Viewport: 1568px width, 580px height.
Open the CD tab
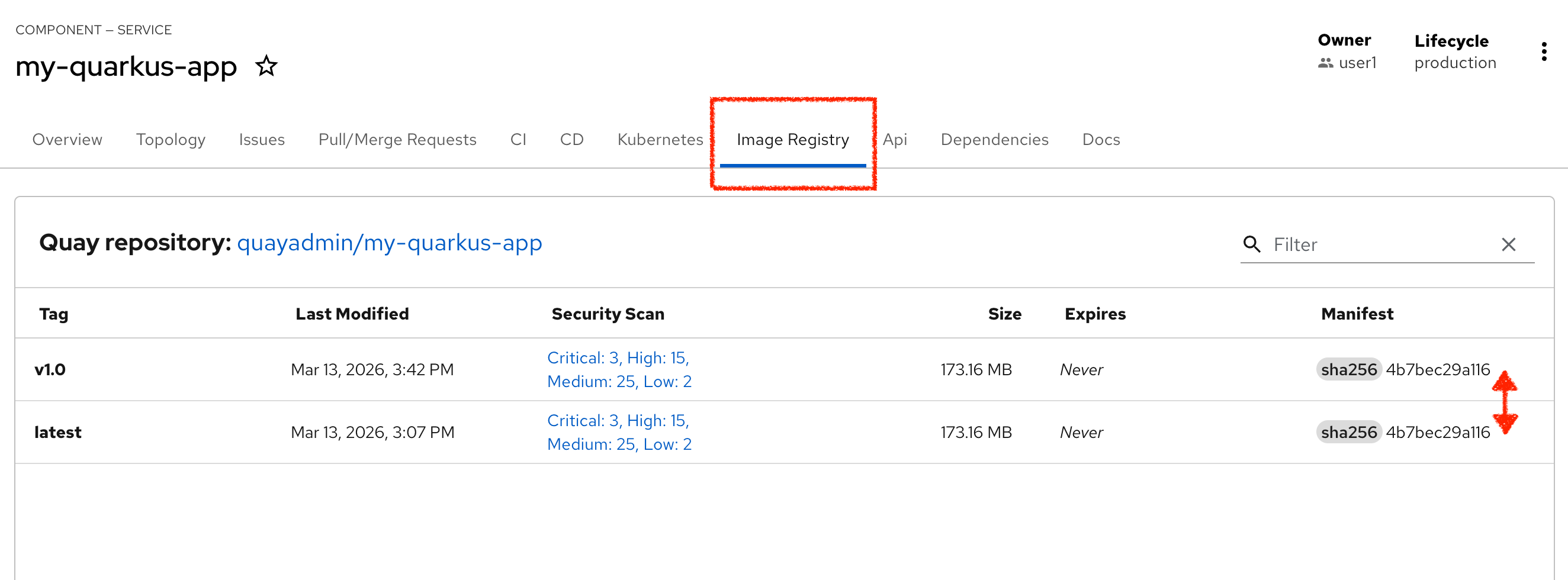(x=571, y=139)
